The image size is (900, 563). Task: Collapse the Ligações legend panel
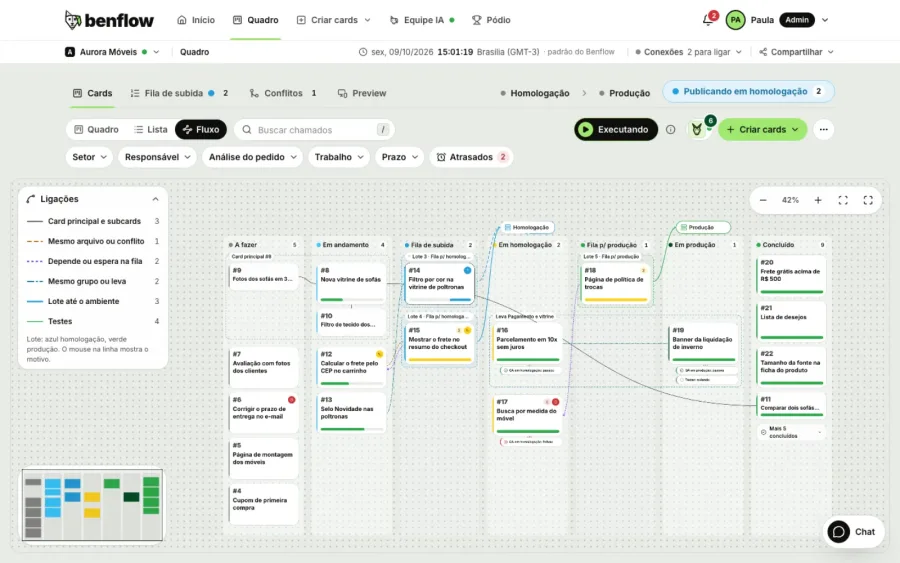click(x=156, y=199)
